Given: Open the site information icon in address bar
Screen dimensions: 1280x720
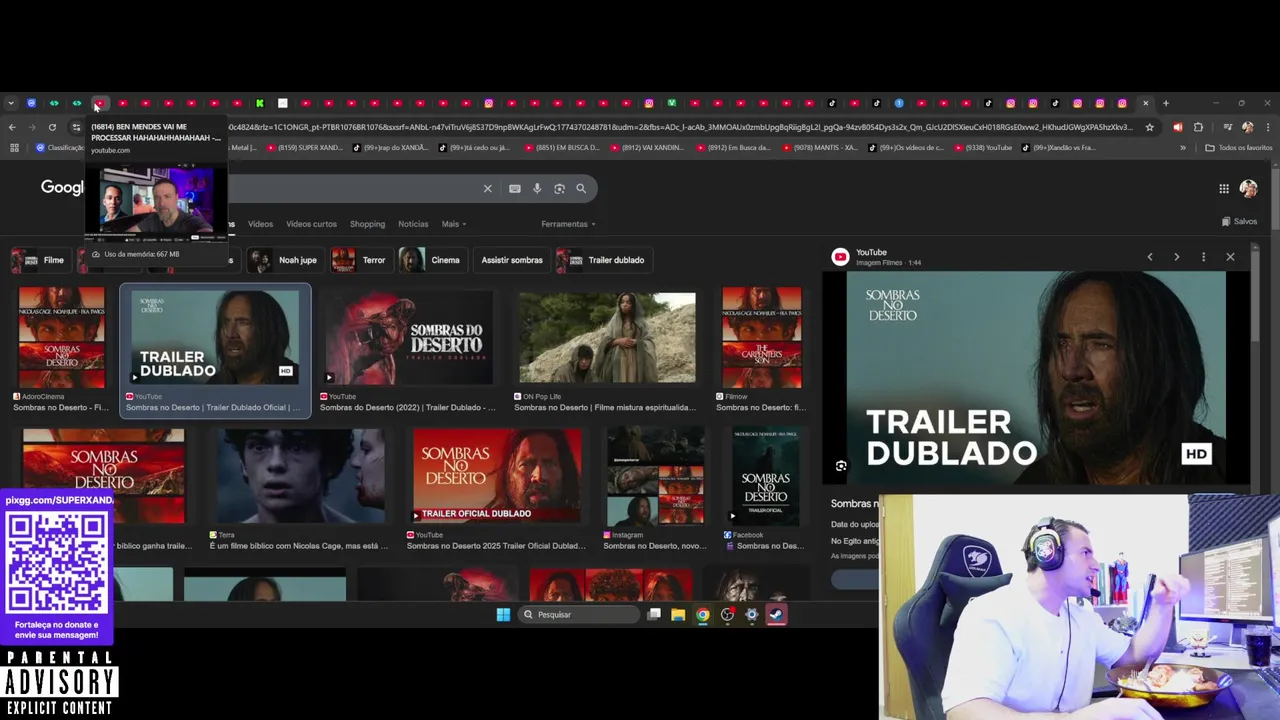Looking at the screenshot, I should (76, 127).
